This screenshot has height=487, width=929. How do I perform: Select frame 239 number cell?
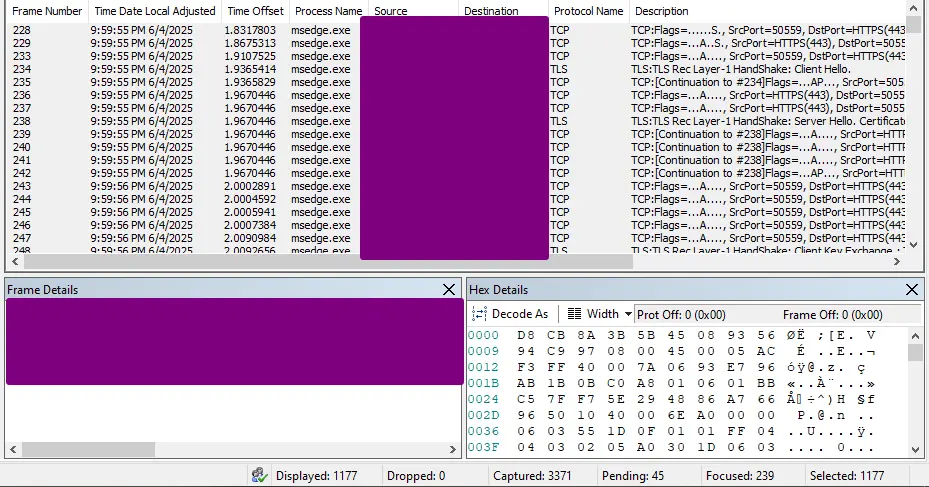point(22,134)
